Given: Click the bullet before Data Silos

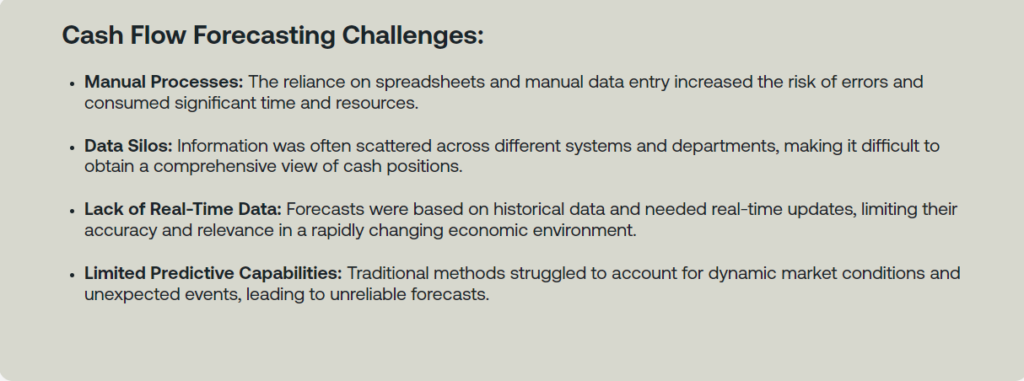Looking at the screenshot, I should (x=72, y=147).
